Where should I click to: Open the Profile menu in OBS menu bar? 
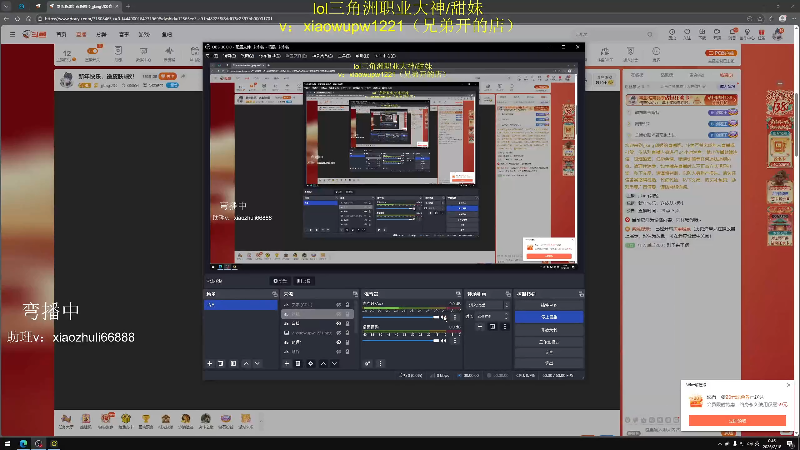tap(296, 56)
